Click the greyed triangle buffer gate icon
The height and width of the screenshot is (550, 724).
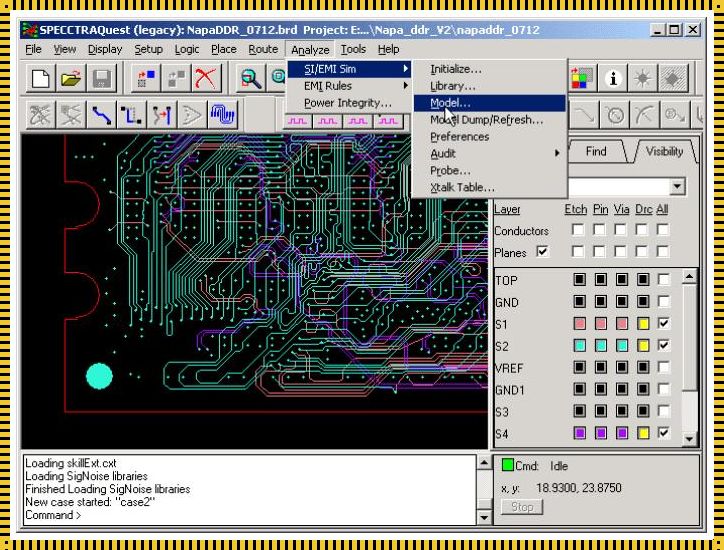click(192, 115)
